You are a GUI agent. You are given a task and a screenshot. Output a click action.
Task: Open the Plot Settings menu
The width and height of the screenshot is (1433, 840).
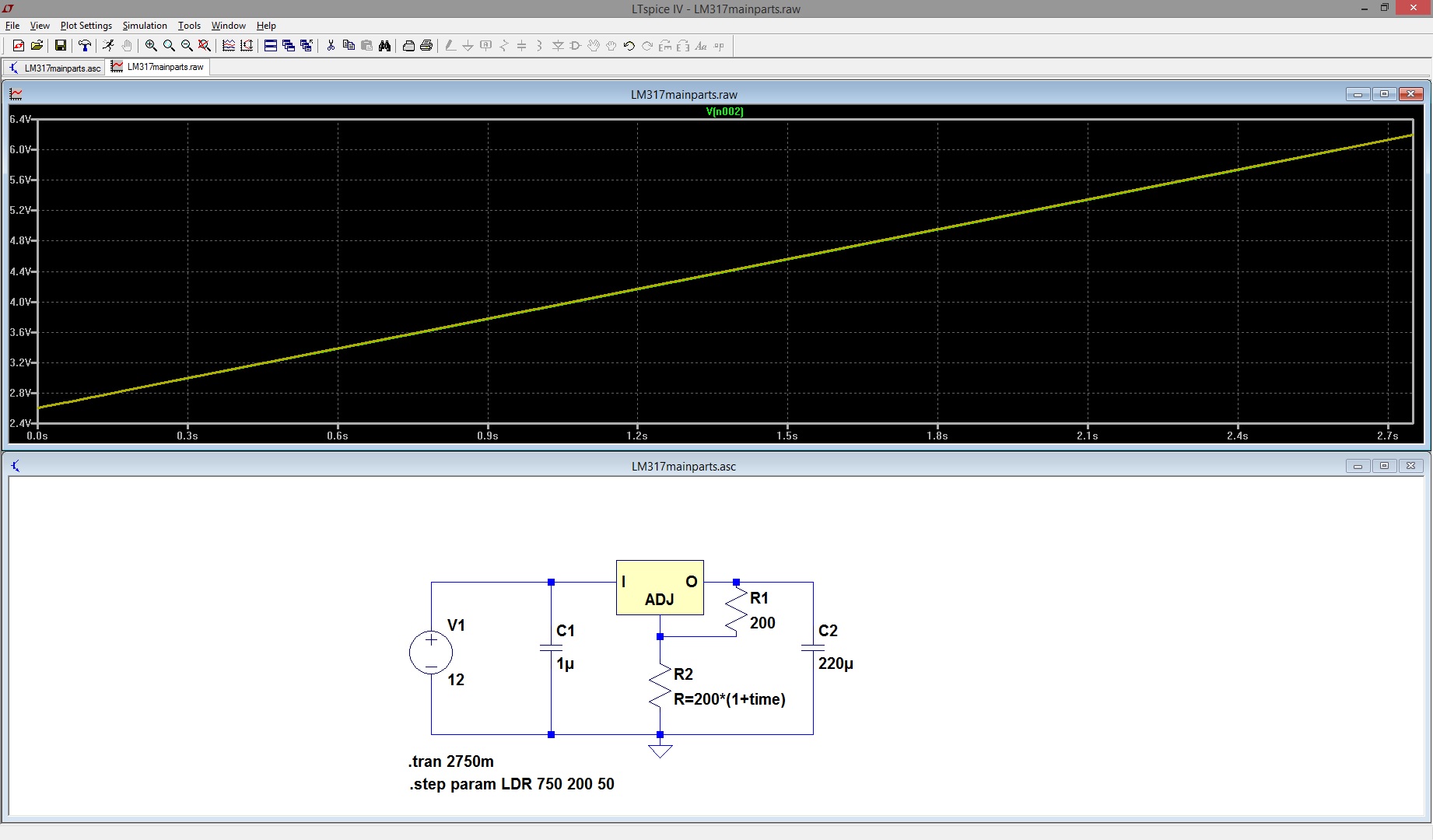point(86,26)
